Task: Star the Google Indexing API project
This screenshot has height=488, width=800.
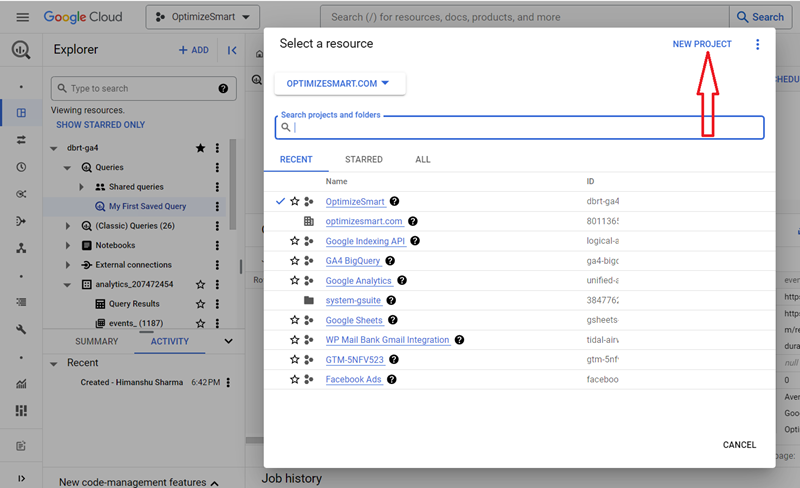Action: (x=294, y=241)
